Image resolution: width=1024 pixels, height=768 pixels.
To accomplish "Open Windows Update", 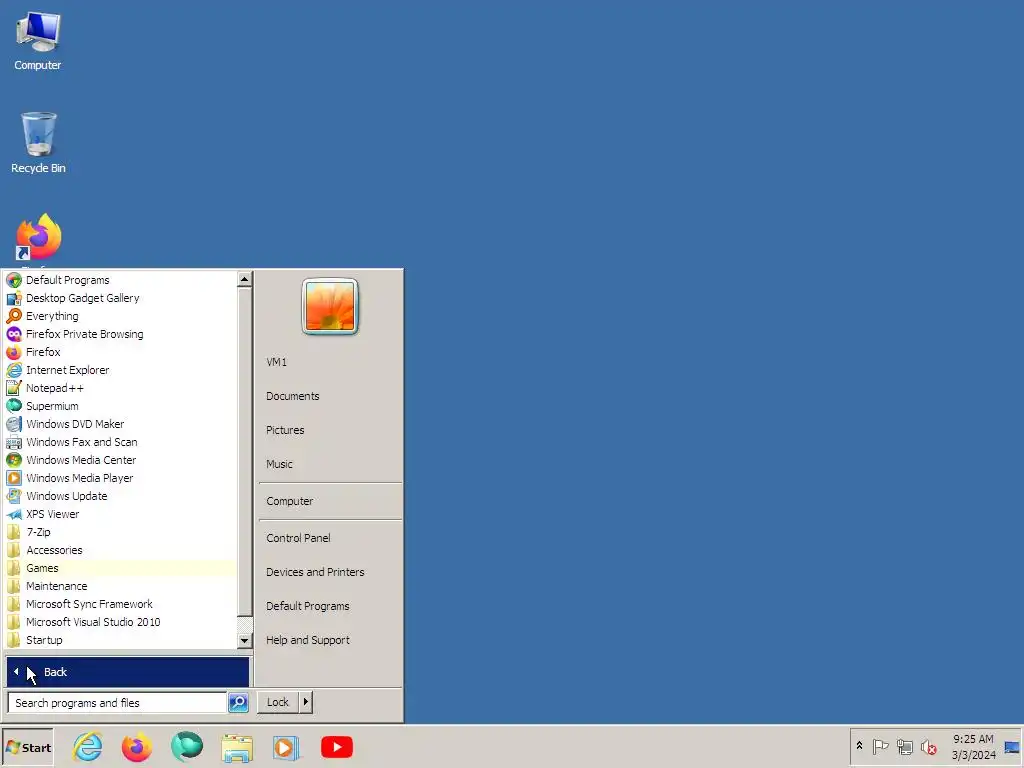I will [x=121, y=496].
